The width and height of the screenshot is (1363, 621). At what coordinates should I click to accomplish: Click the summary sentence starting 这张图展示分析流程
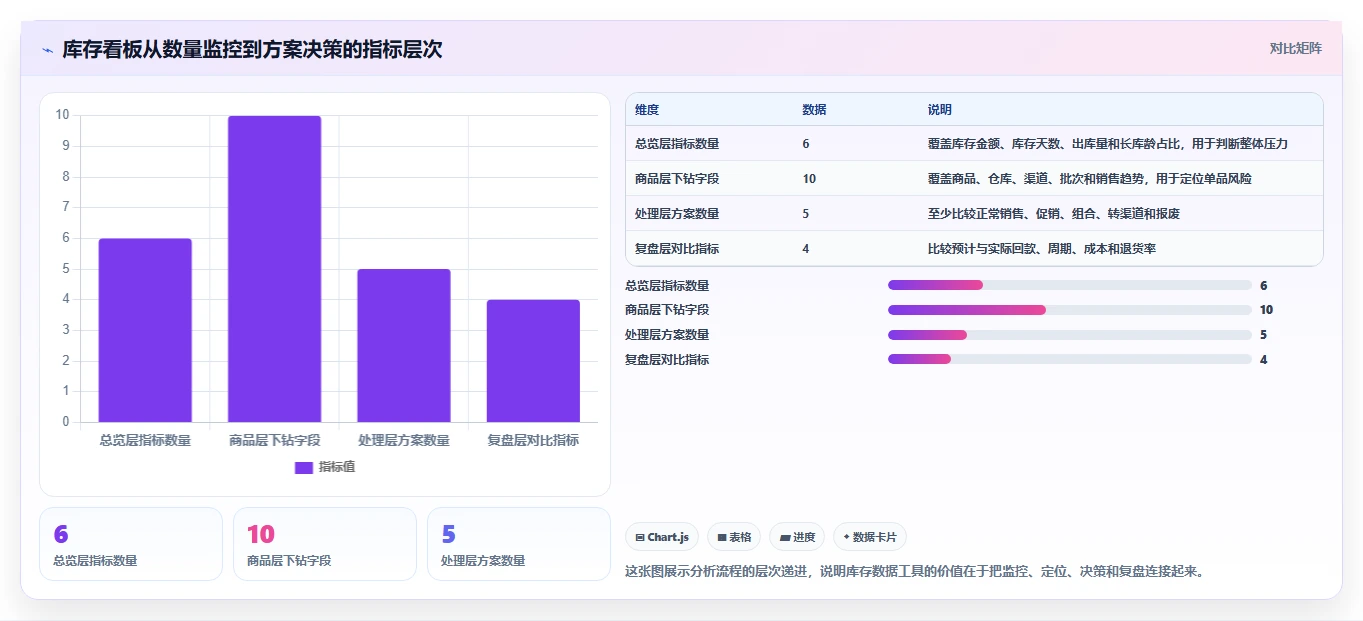(915, 572)
